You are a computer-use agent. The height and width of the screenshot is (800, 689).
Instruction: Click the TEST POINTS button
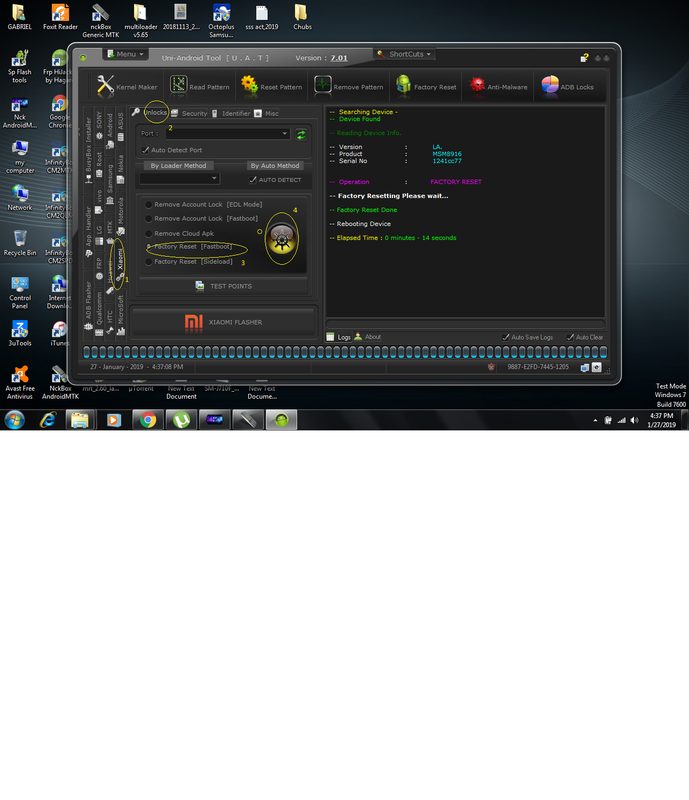point(224,286)
